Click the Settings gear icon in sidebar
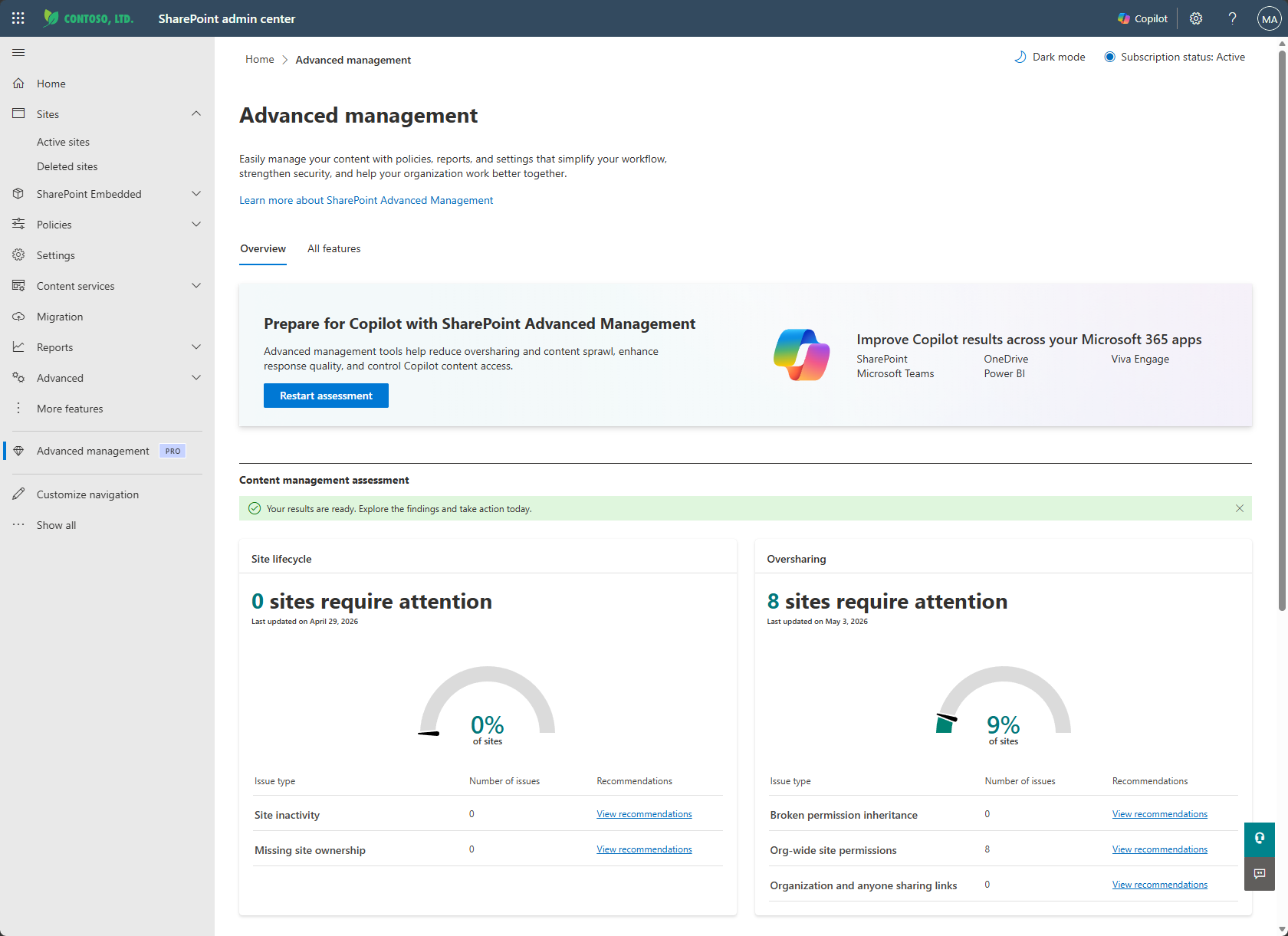Screen dimensions: 1288x936 click(18, 255)
